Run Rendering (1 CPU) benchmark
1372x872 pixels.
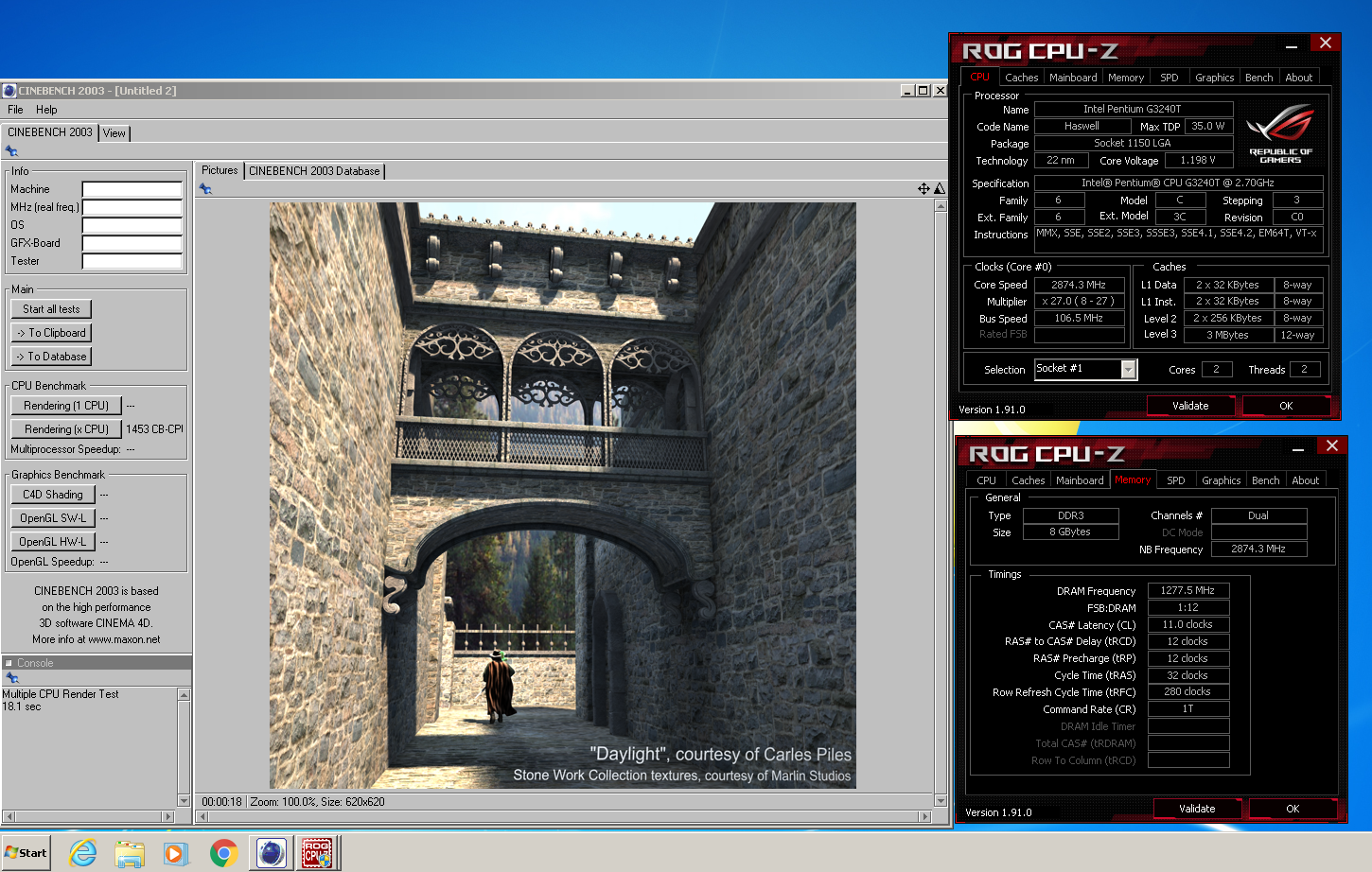(x=66, y=406)
